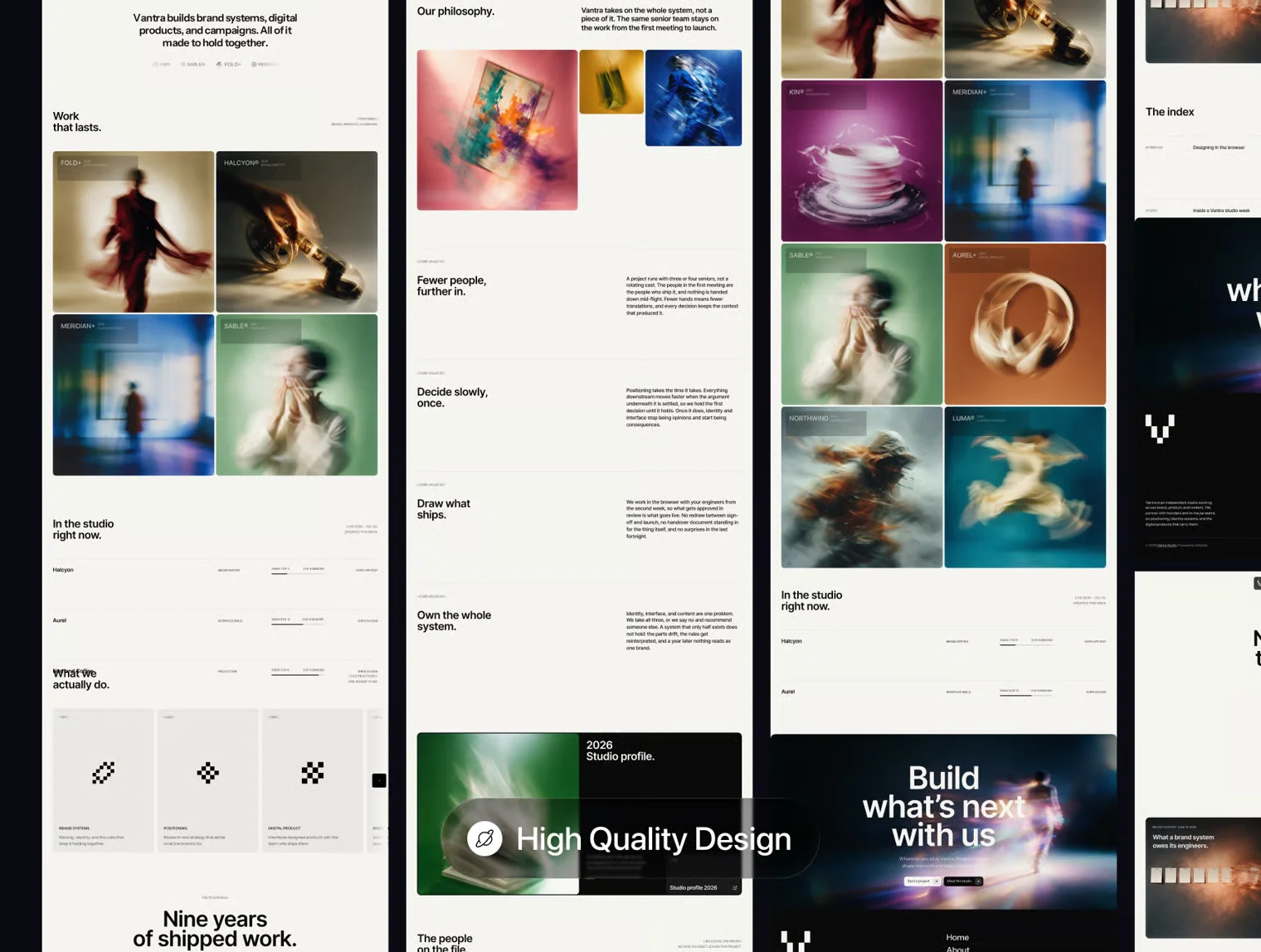Open the SABLE thumbnail on the first page
This screenshot has height=952, width=1261.
pos(297,395)
